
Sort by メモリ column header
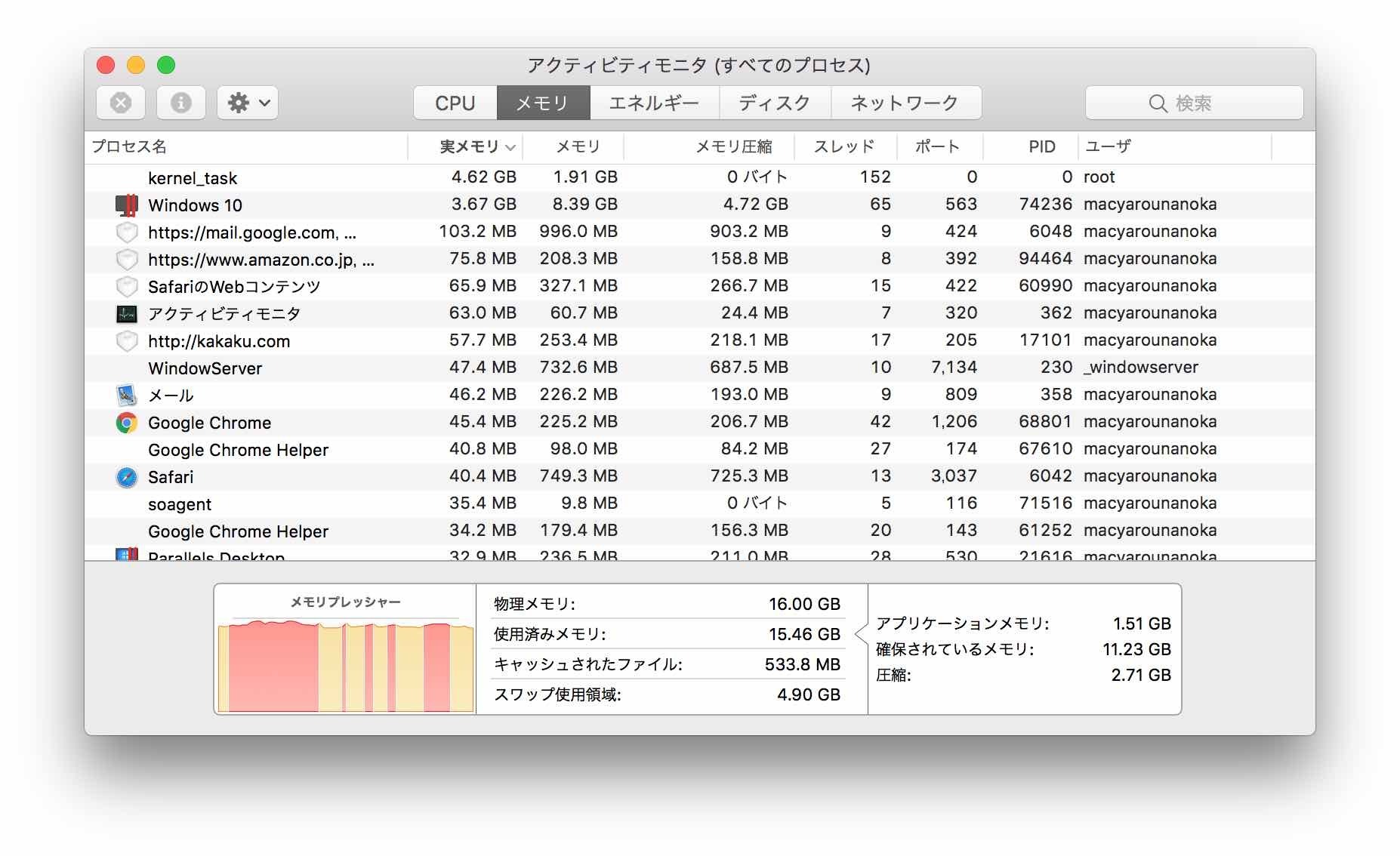coord(573,146)
